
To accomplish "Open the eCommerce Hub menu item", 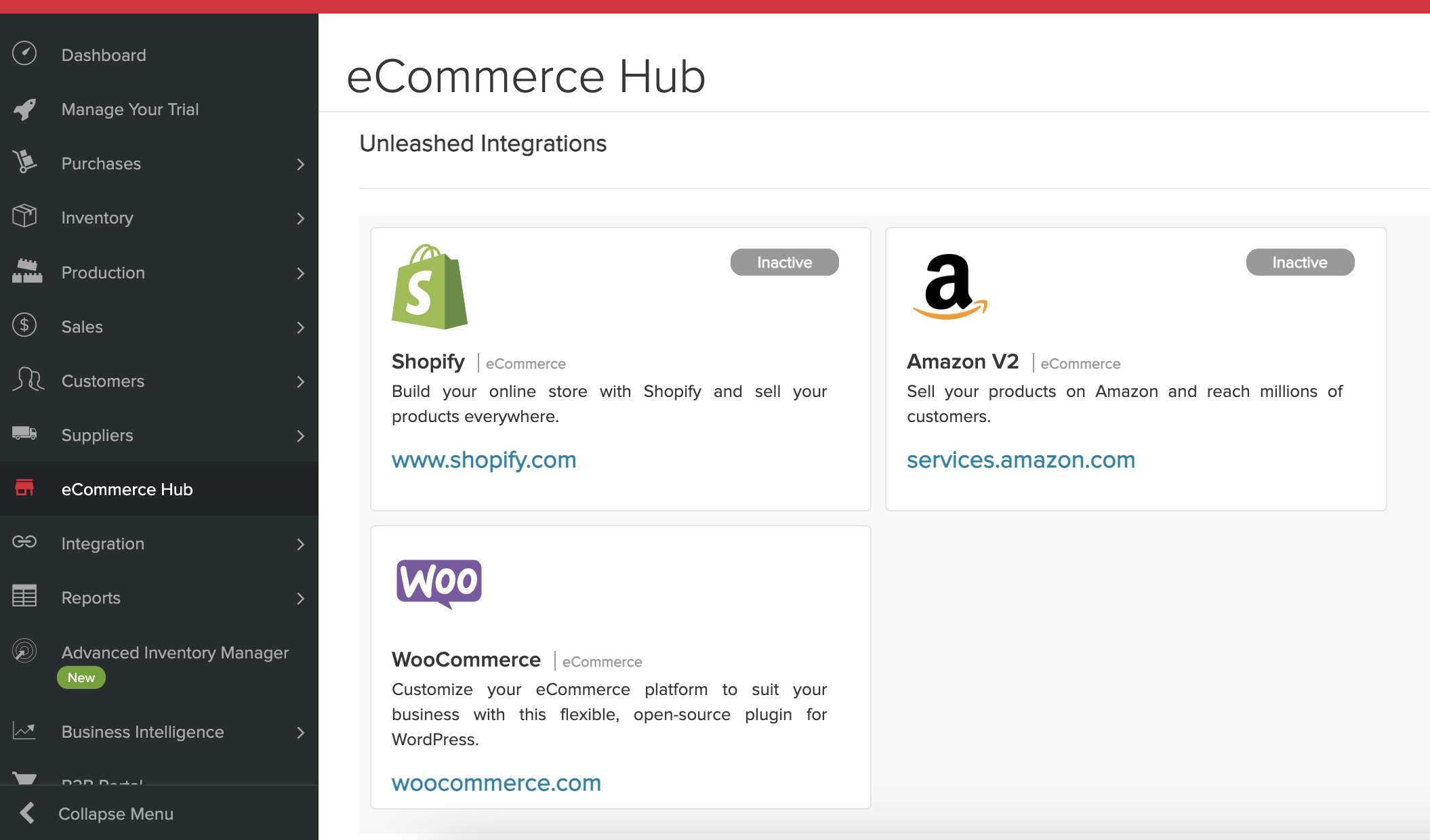I will click(127, 488).
